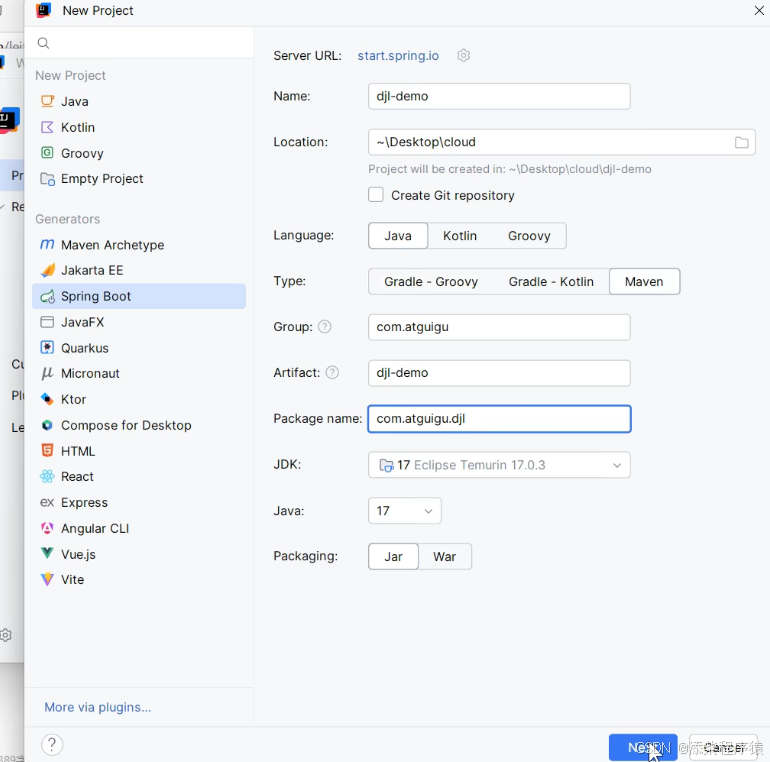Set Language to Kotlin
This screenshot has width=770, height=762.
click(x=460, y=236)
